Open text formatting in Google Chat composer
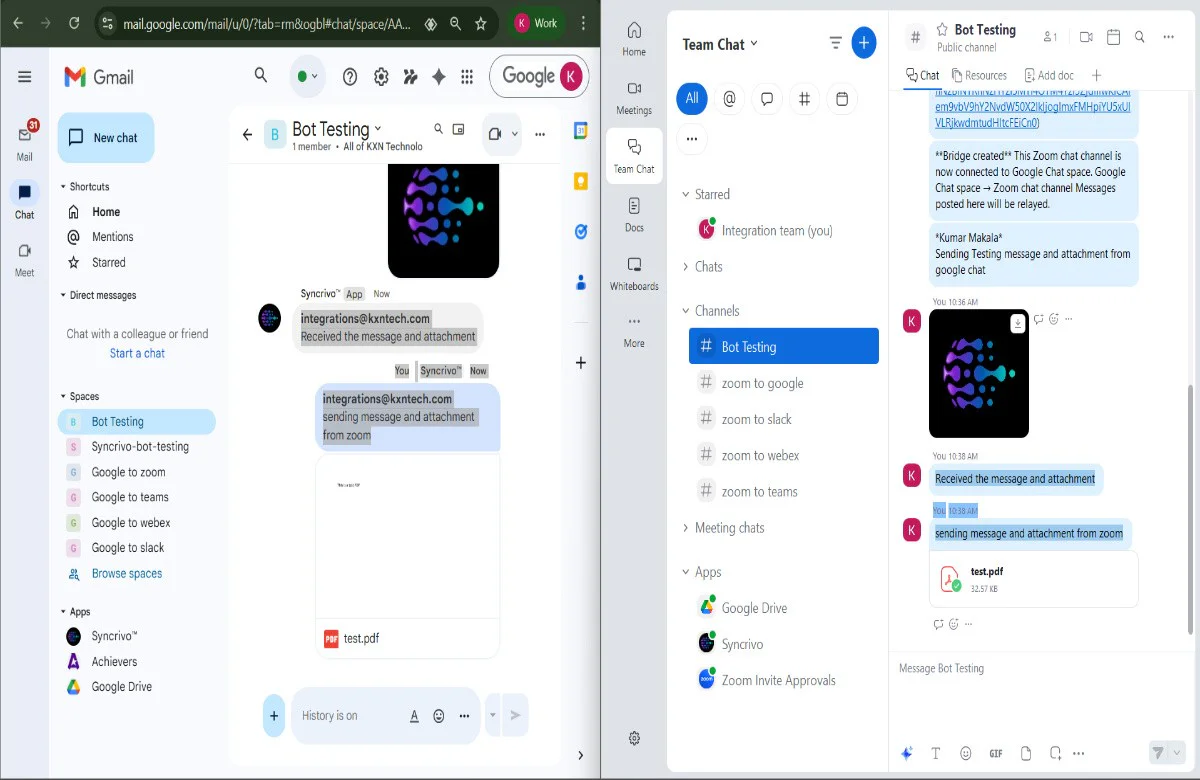Viewport: 1200px width, 780px height. [x=414, y=716]
